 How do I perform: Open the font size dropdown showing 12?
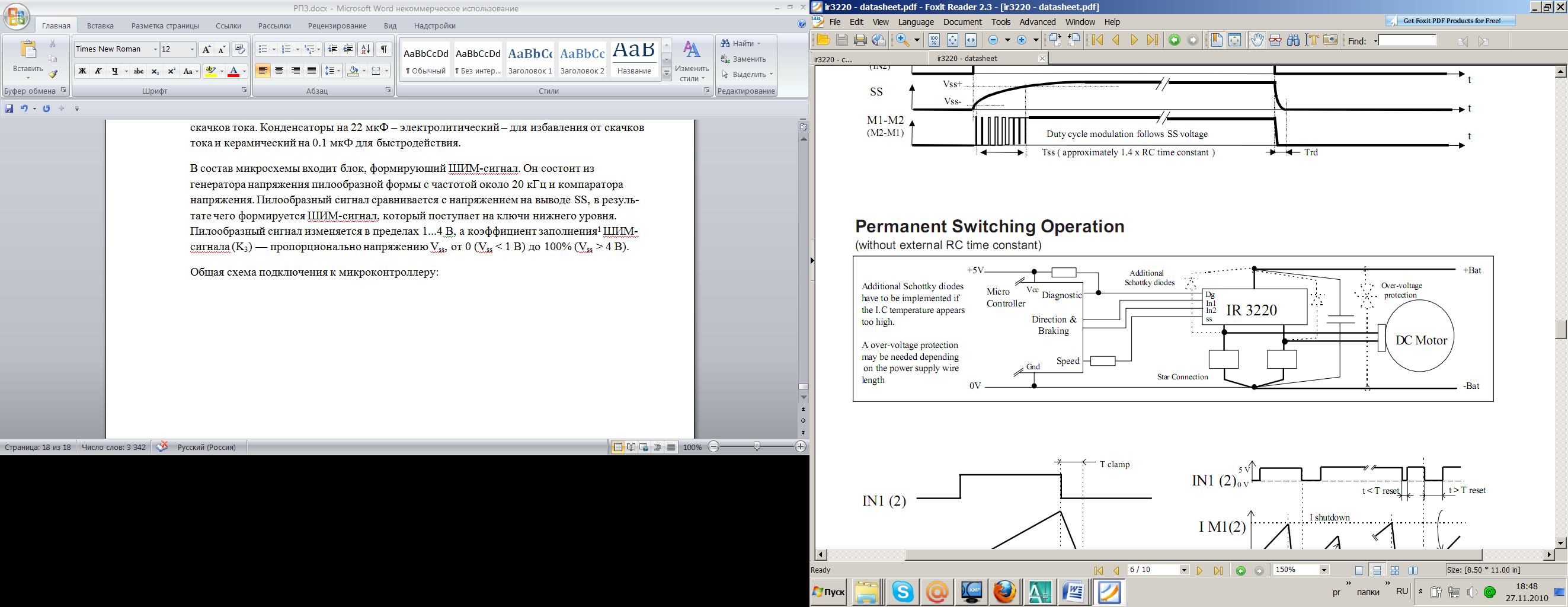tap(193, 49)
